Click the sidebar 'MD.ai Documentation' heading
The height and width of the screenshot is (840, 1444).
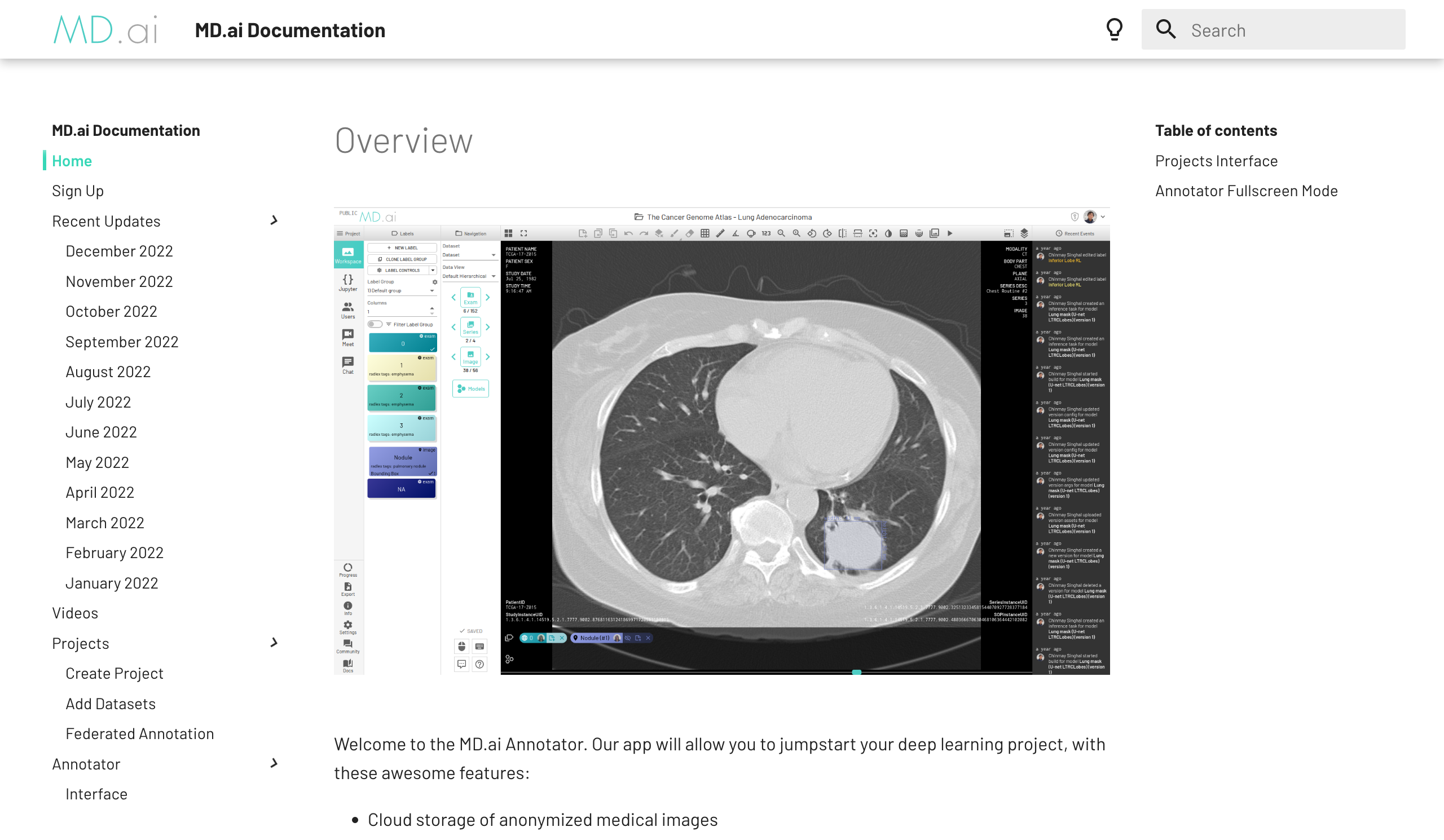coord(126,131)
